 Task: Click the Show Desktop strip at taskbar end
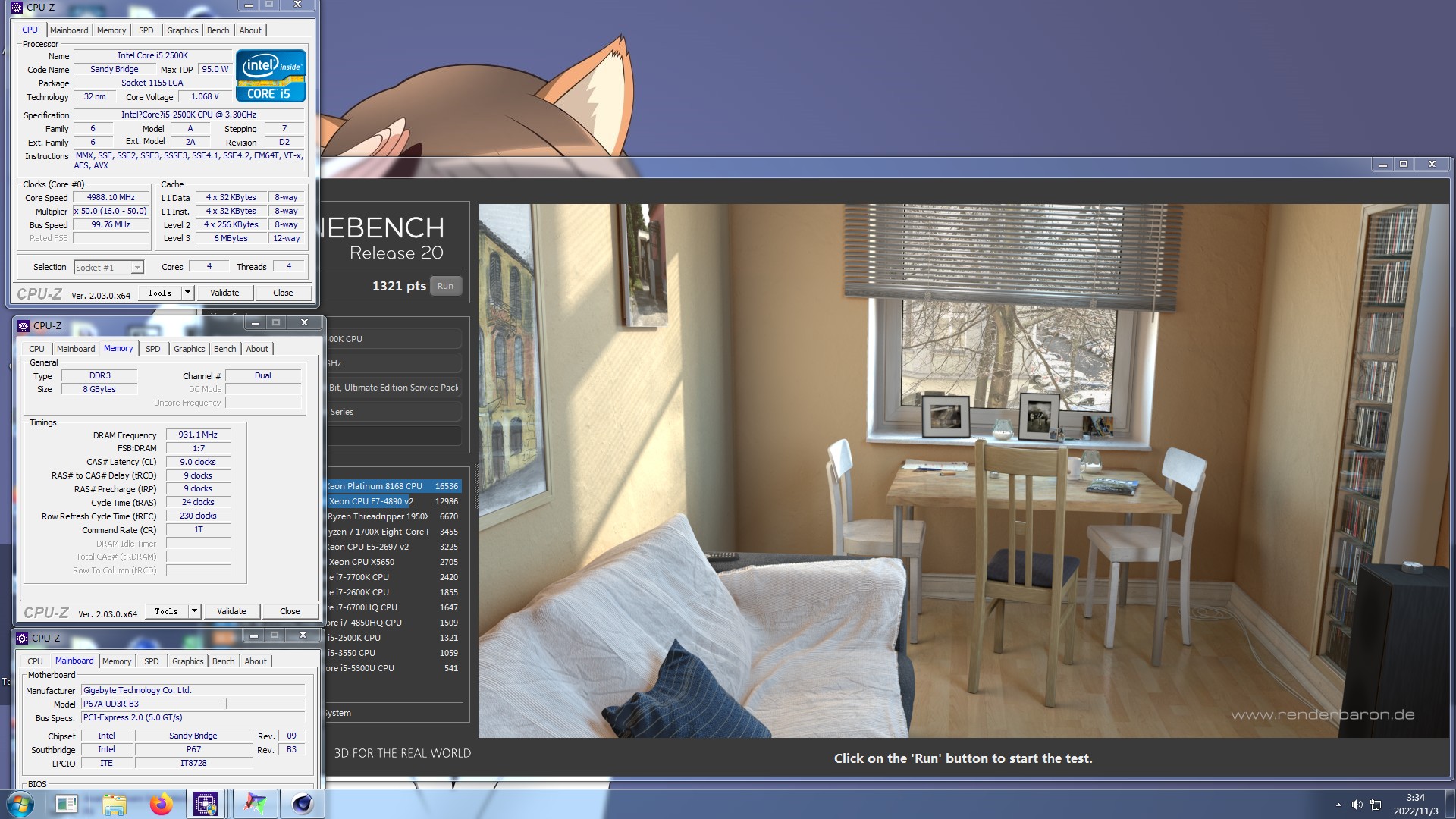tap(1451, 804)
